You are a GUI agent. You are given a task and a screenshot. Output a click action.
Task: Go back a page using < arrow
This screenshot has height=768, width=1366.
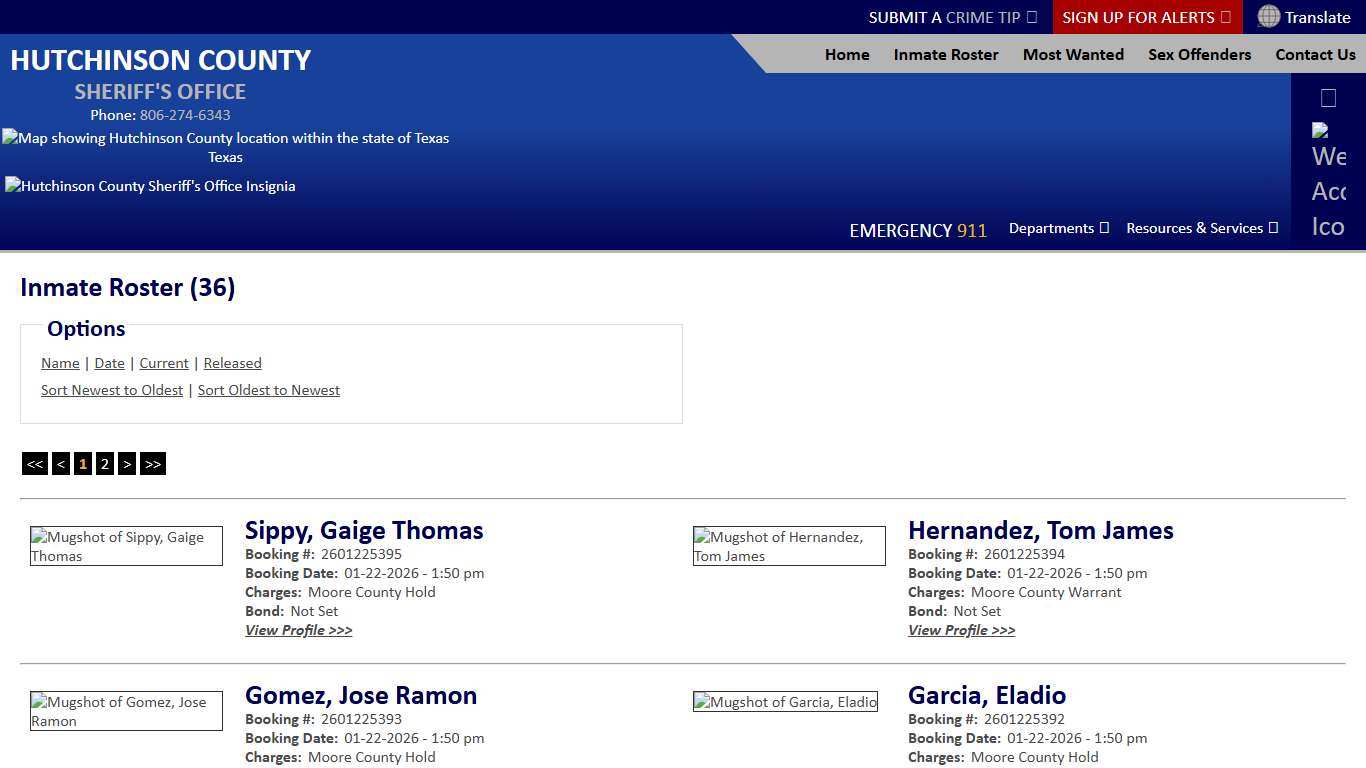(x=60, y=463)
